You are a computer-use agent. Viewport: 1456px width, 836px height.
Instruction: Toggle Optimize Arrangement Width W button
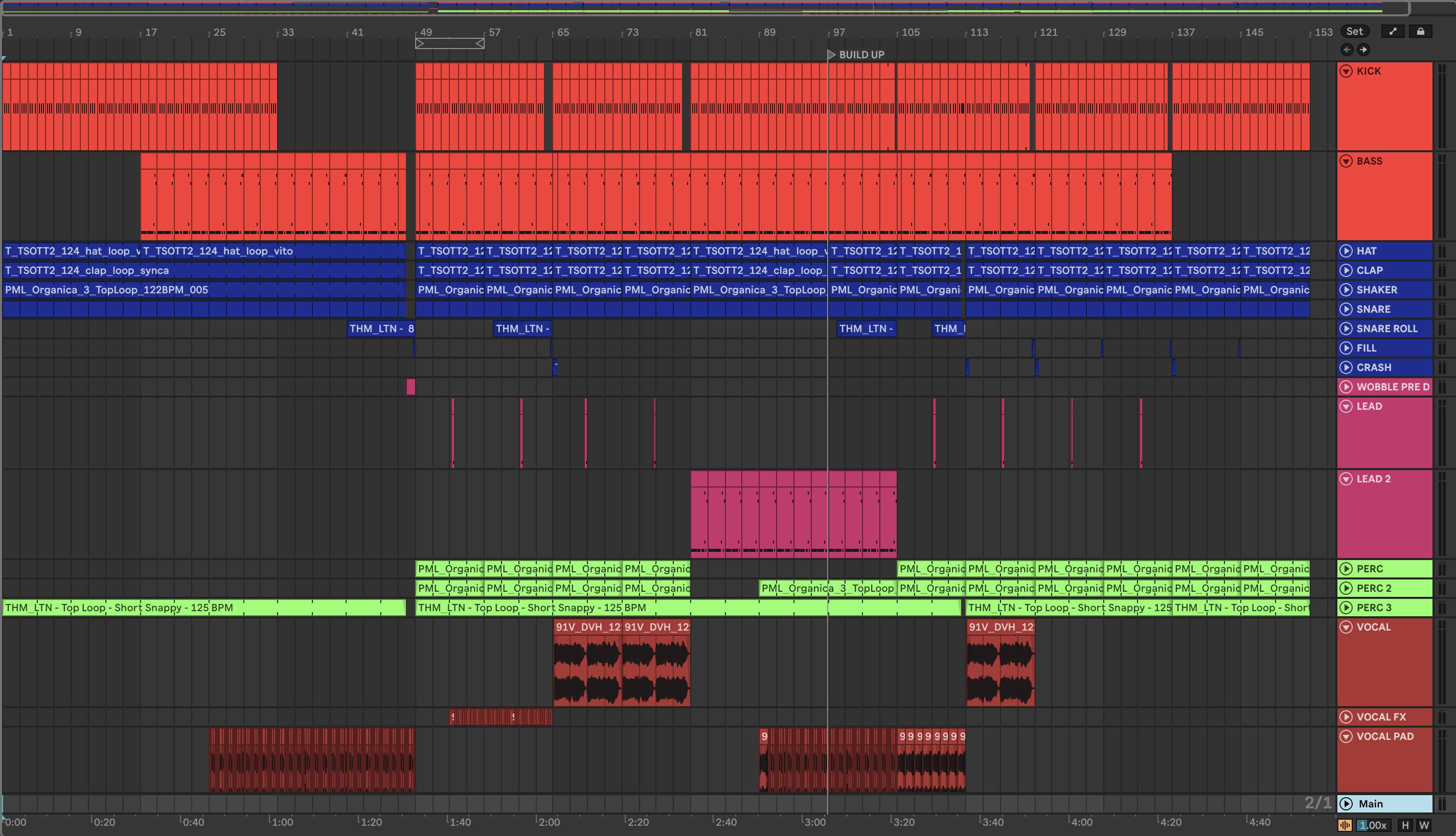(x=1424, y=825)
